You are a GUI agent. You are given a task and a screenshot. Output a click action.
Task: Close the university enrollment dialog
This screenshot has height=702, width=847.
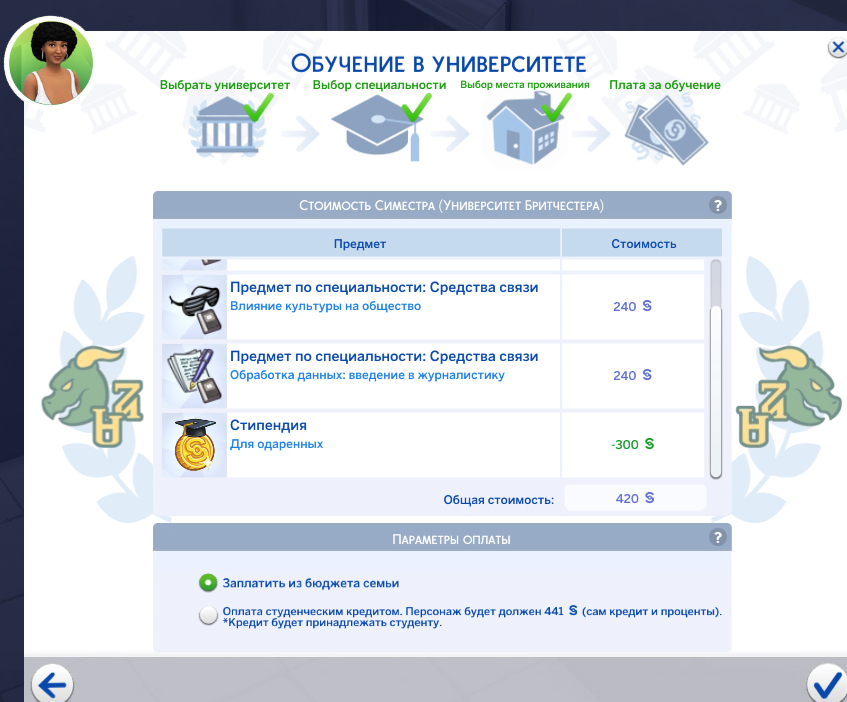click(x=837, y=48)
